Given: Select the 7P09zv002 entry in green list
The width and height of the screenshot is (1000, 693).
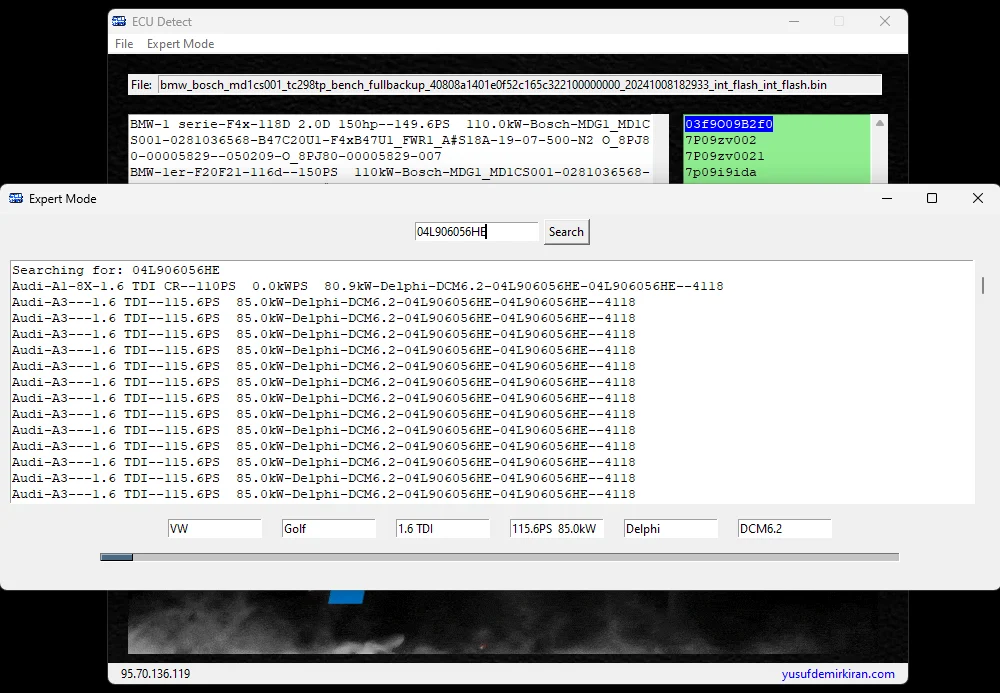Looking at the screenshot, I should point(720,140).
